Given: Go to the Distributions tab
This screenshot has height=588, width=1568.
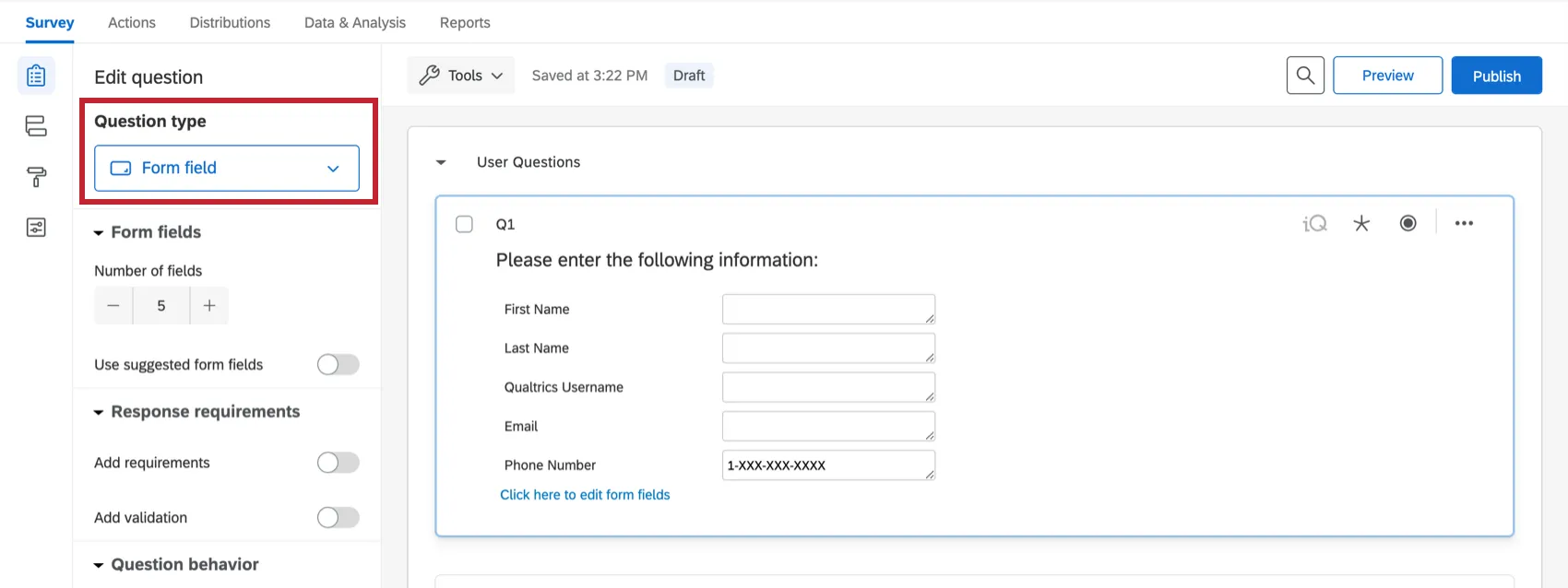Looking at the screenshot, I should [x=230, y=22].
